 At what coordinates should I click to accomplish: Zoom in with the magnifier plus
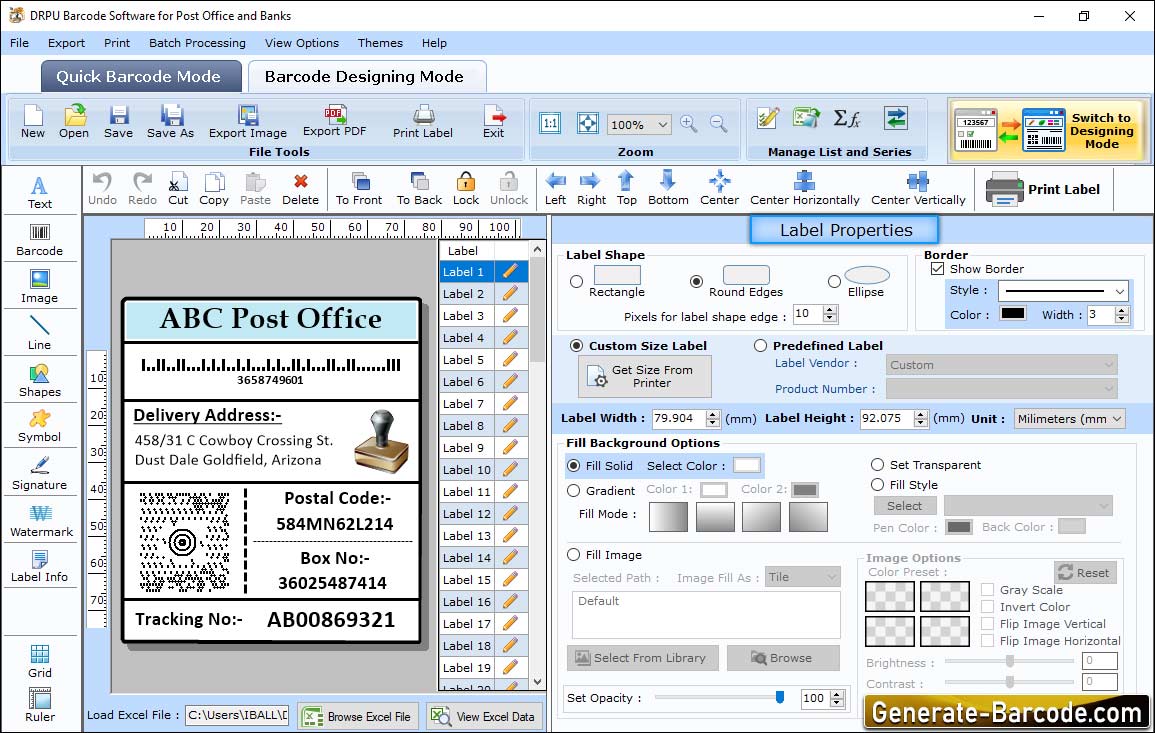pos(689,124)
